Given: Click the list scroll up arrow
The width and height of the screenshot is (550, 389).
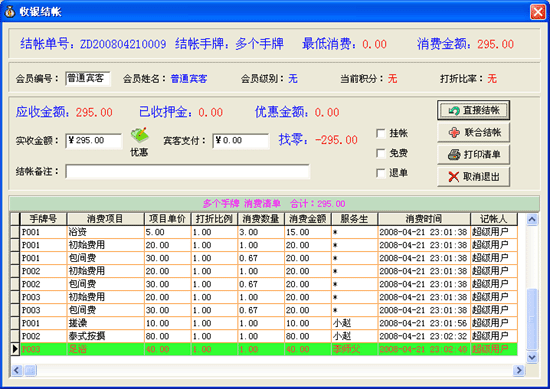Looking at the screenshot, I should tap(532, 220).
